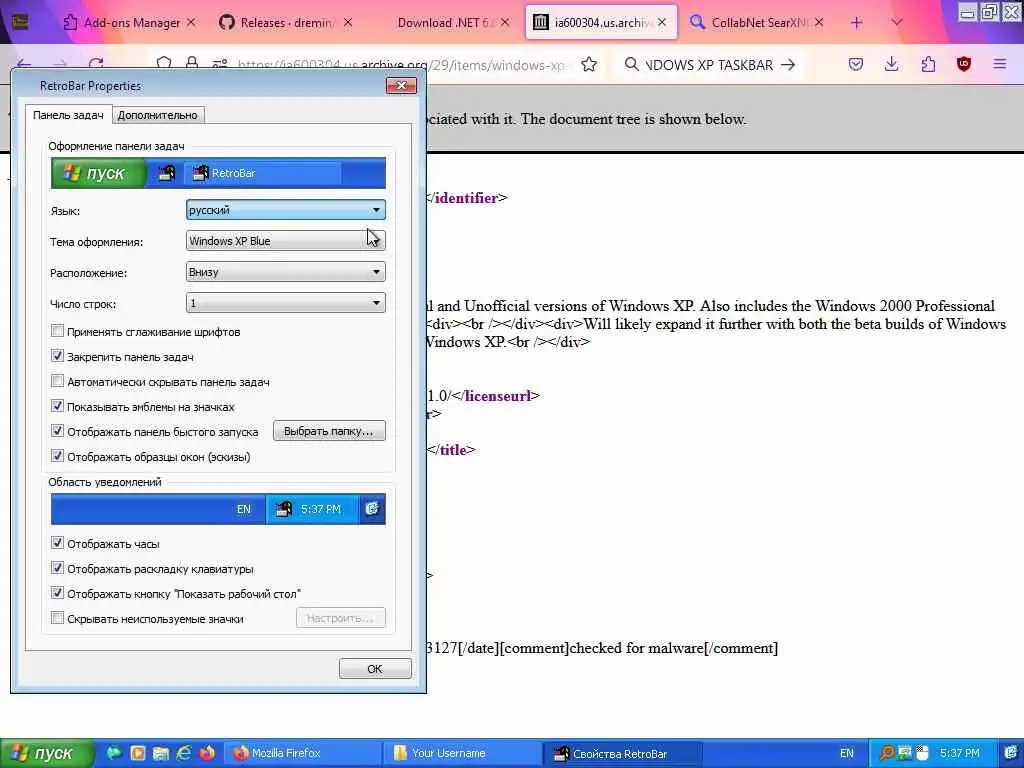Image resolution: width=1024 pixels, height=768 pixels.
Task: Switch to Releases dremin GitHub tab
Action: click(287, 23)
